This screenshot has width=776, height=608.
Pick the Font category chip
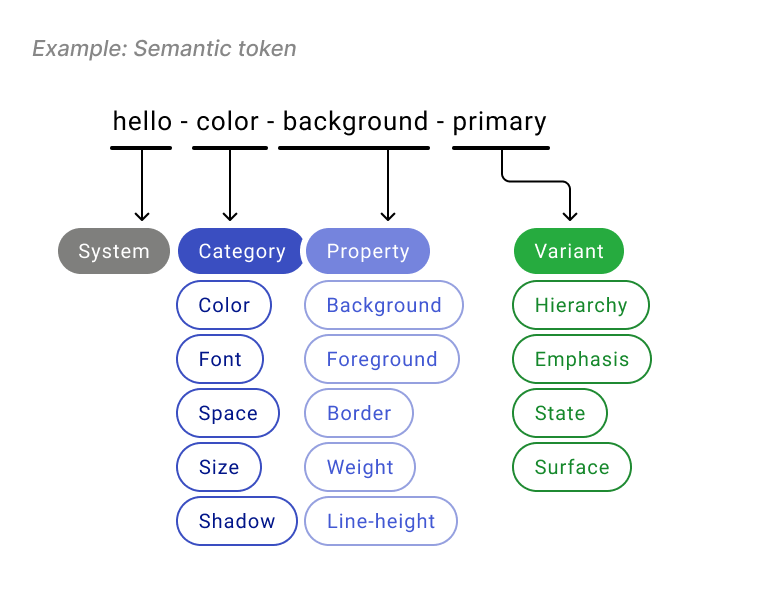coord(220,359)
